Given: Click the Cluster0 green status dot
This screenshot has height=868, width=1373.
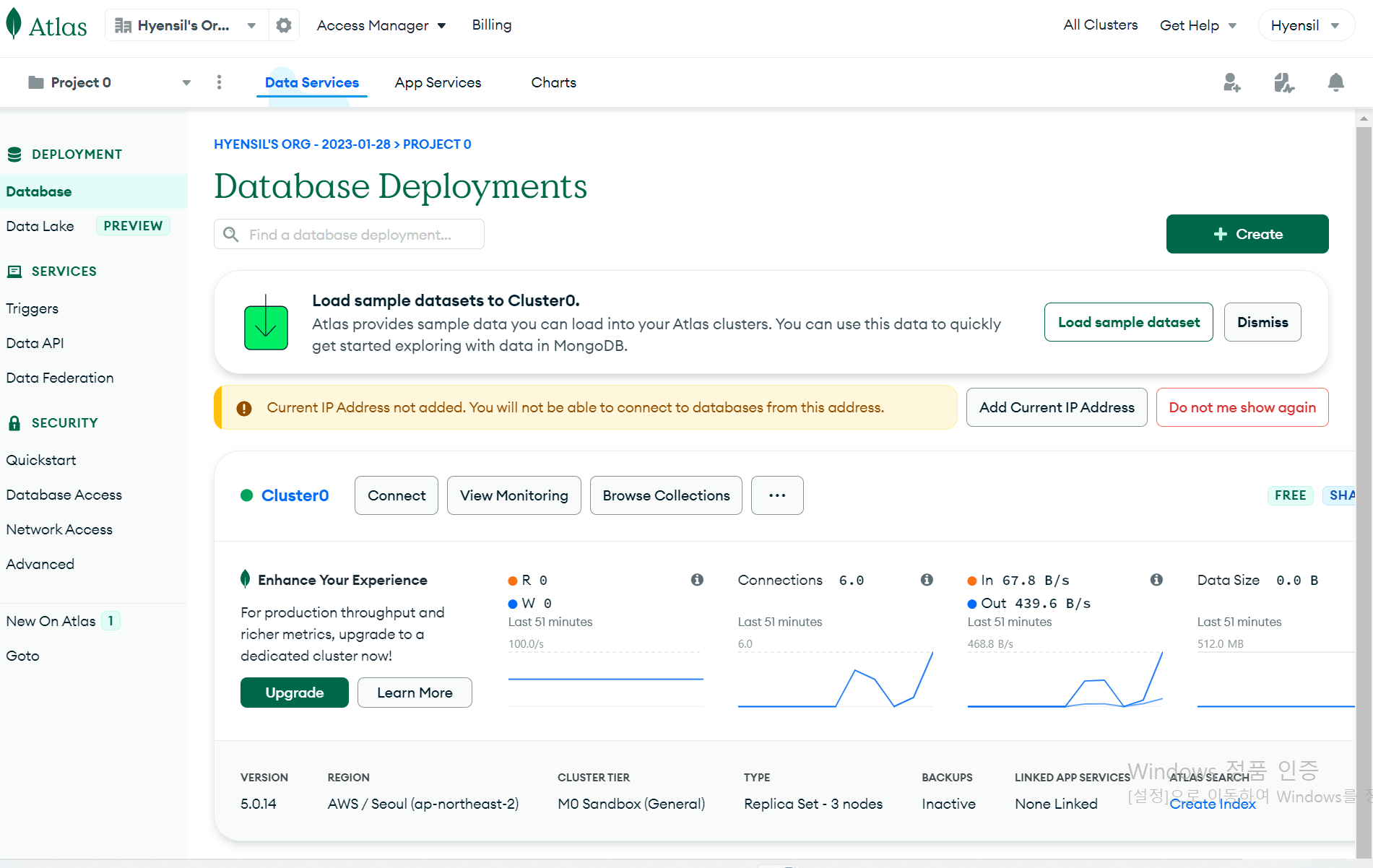Looking at the screenshot, I should pyautogui.click(x=246, y=495).
